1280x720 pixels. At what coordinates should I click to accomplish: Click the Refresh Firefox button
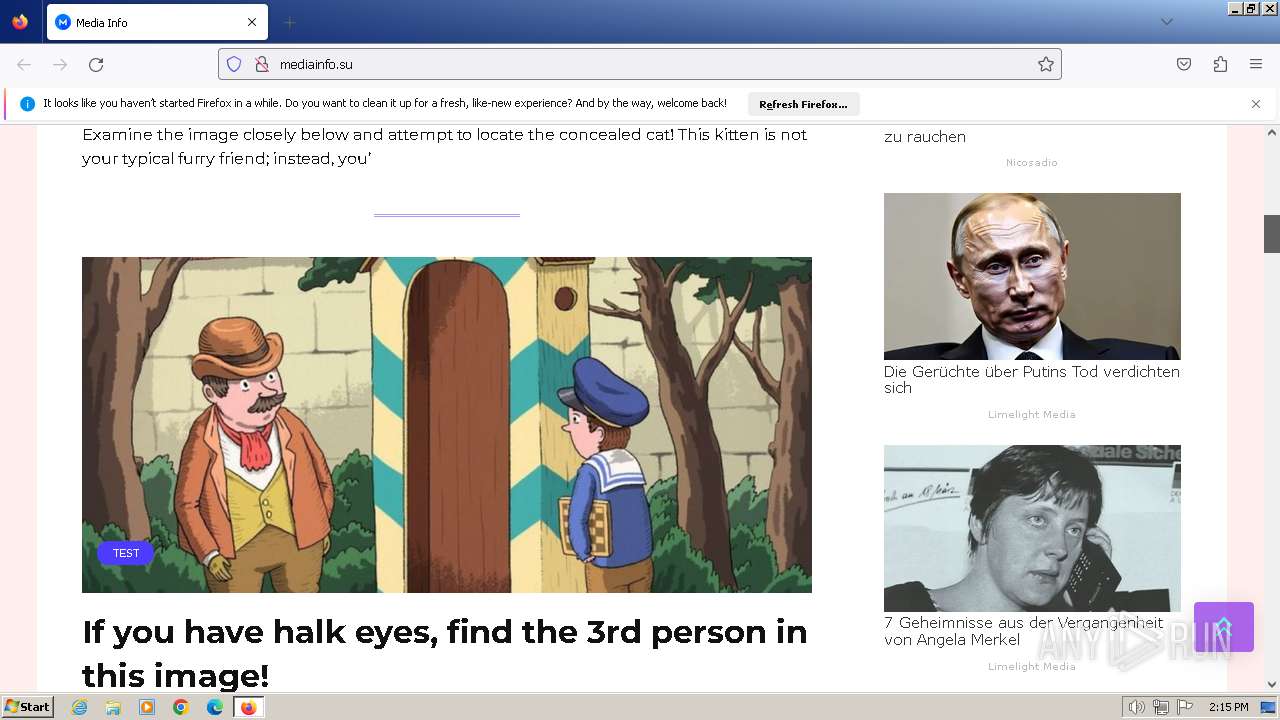(803, 104)
